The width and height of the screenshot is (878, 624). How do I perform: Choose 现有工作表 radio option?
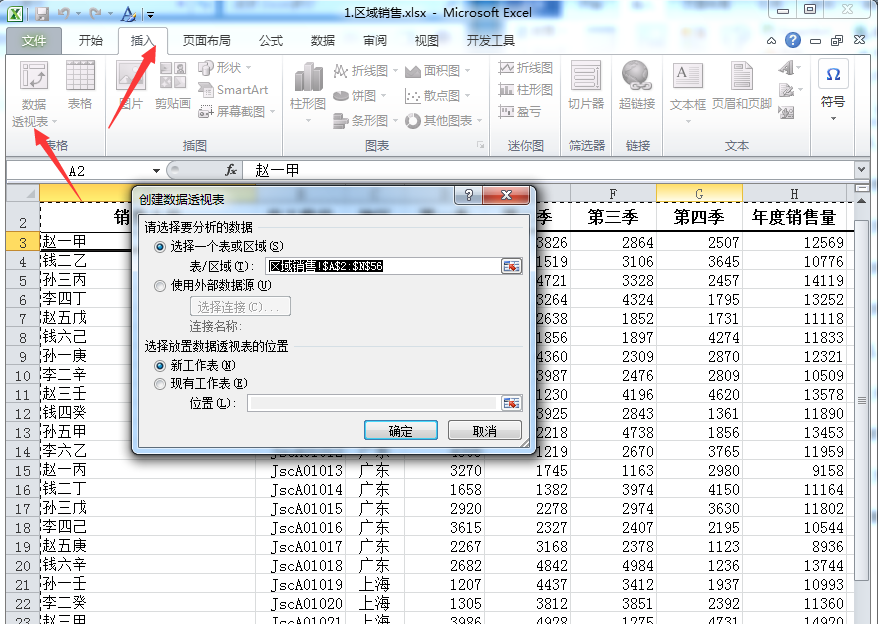pos(160,384)
